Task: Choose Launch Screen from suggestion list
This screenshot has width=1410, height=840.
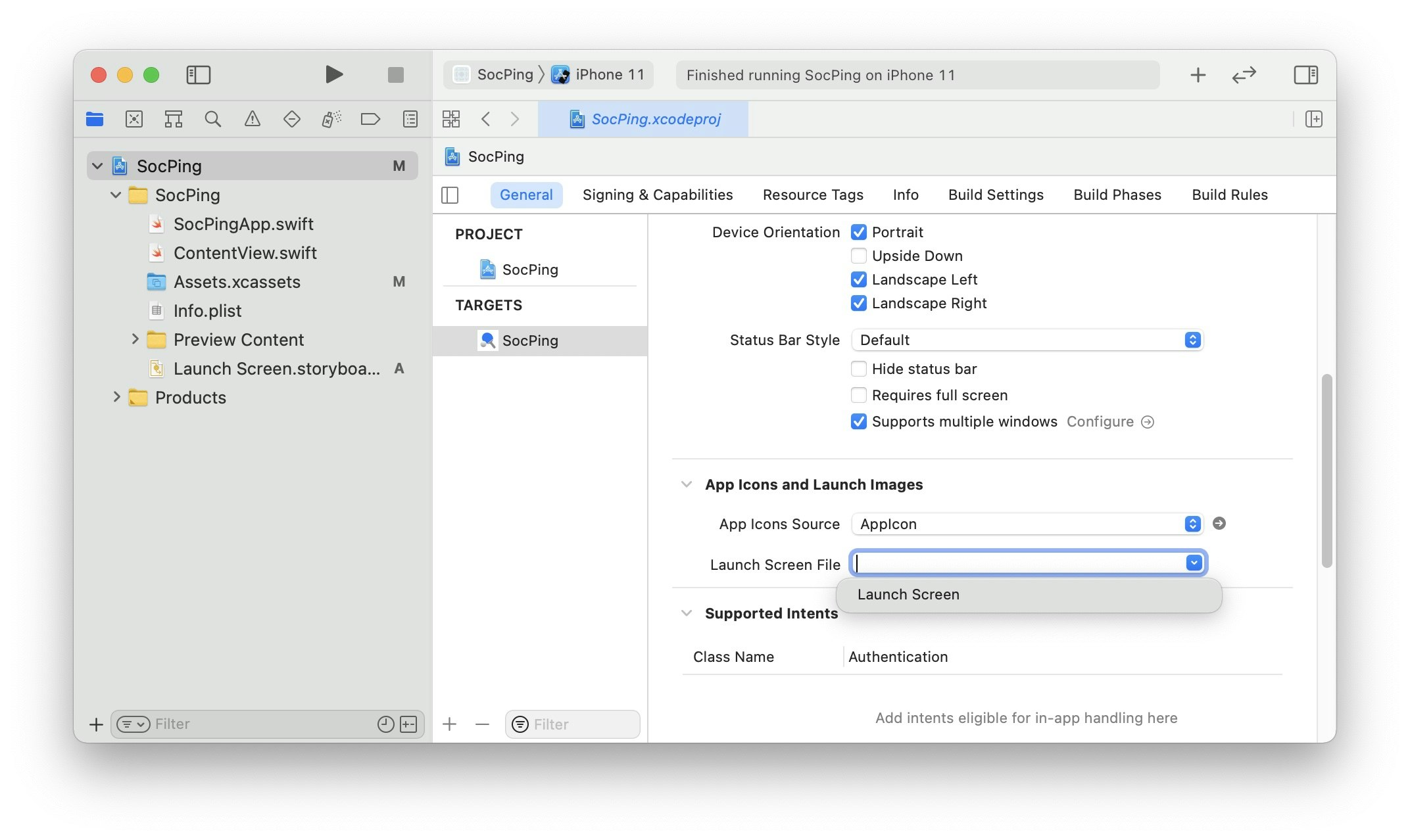Action: tap(1029, 595)
